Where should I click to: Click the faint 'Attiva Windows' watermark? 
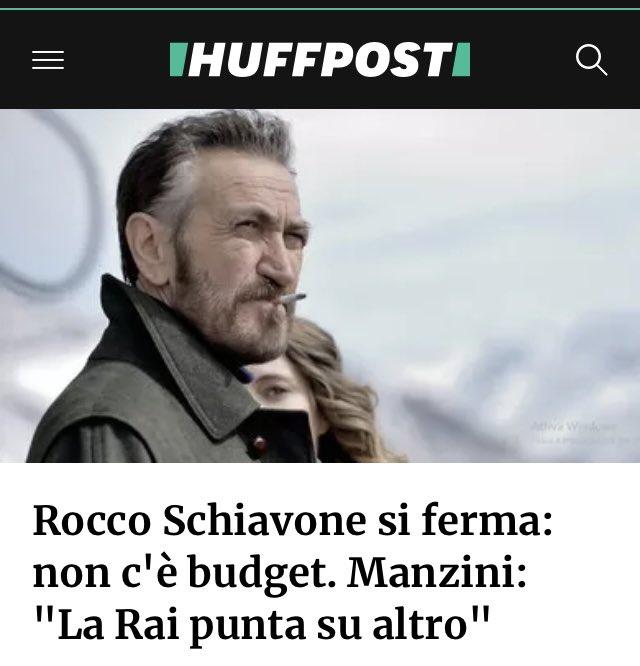[573, 426]
